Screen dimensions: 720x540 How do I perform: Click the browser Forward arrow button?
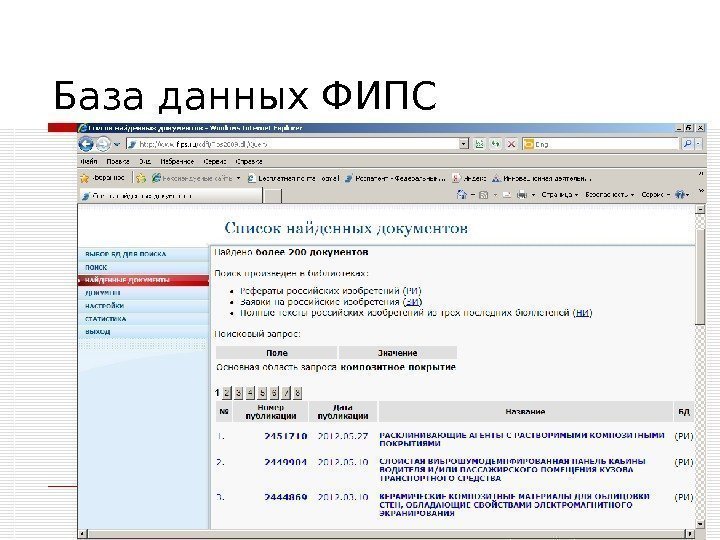[103, 144]
